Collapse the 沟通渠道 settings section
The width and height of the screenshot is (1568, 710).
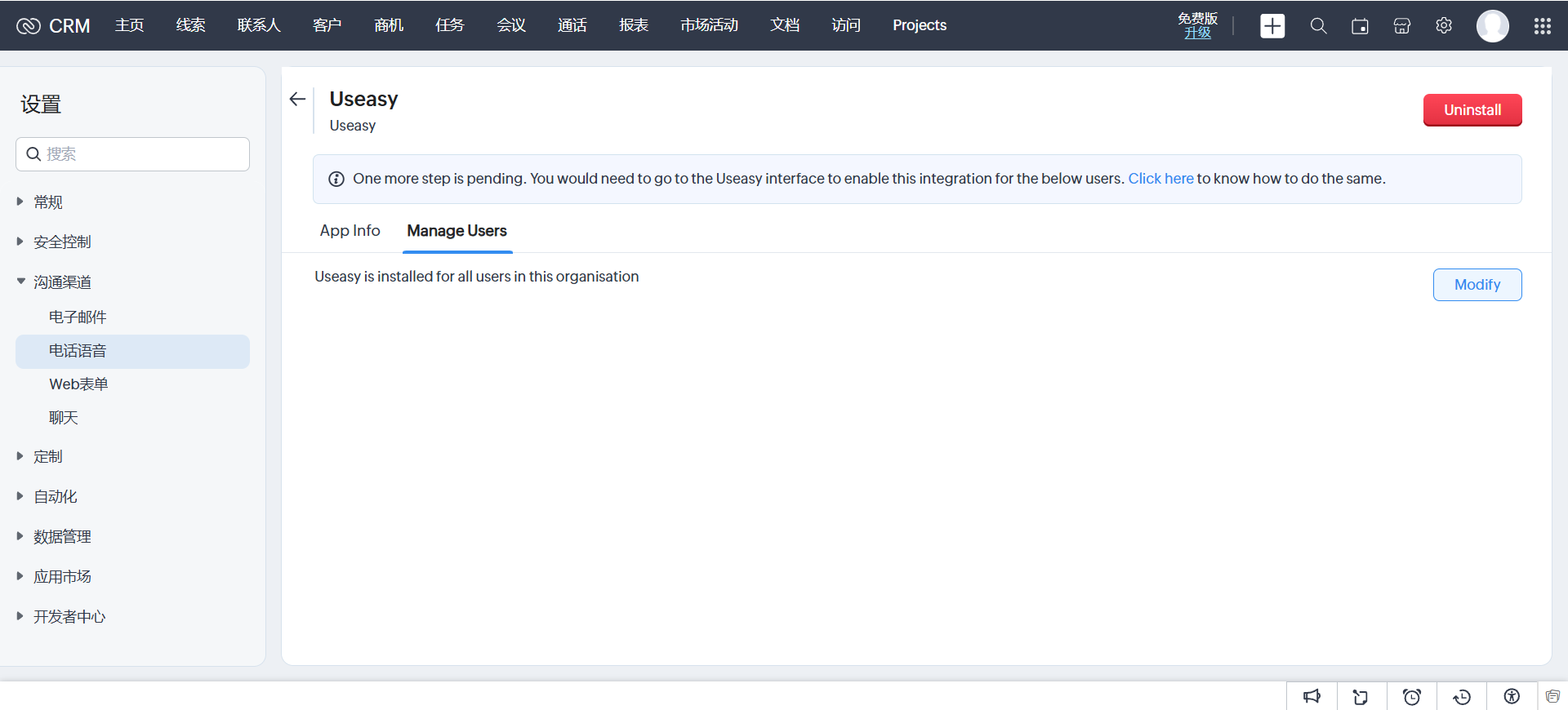[x=20, y=282]
